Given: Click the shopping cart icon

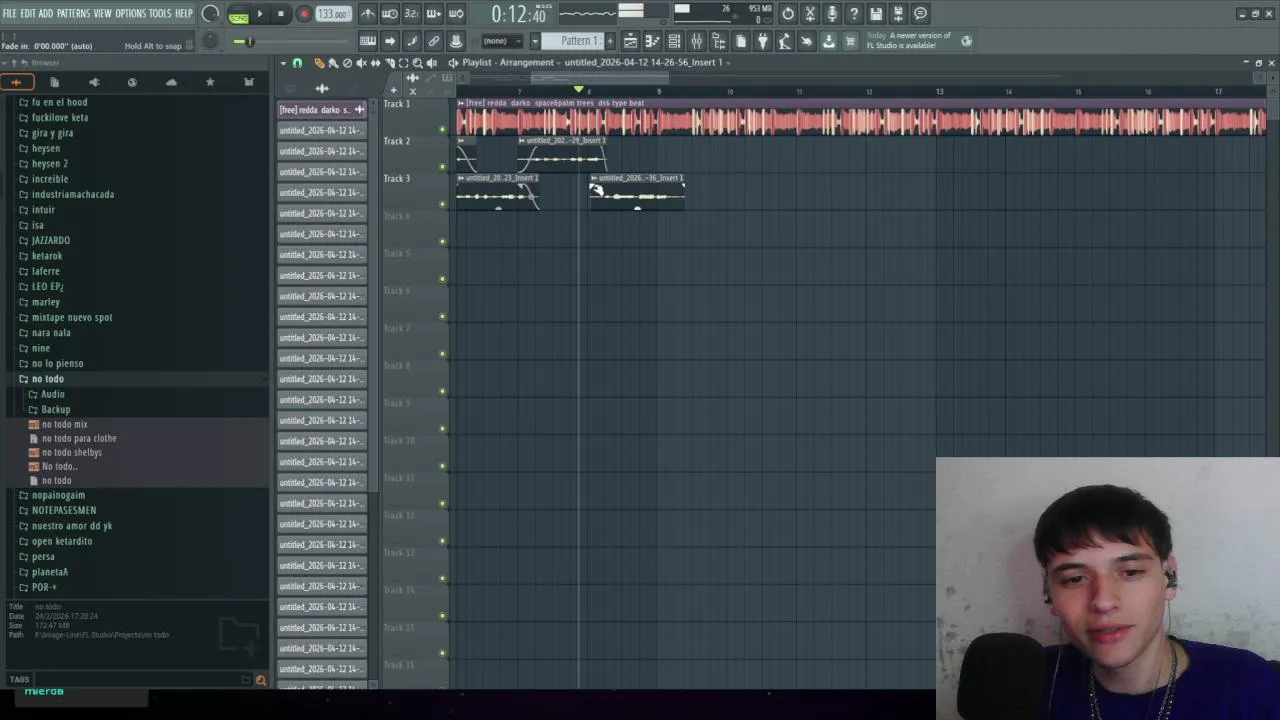Looking at the screenshot, I should point(851,41).
